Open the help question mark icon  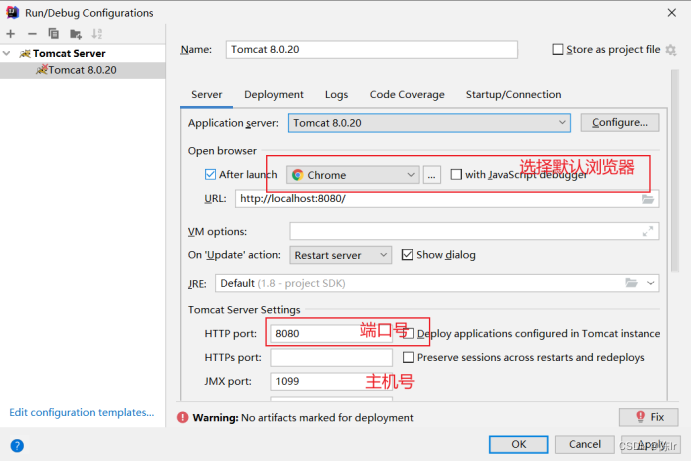click(17, 446)
